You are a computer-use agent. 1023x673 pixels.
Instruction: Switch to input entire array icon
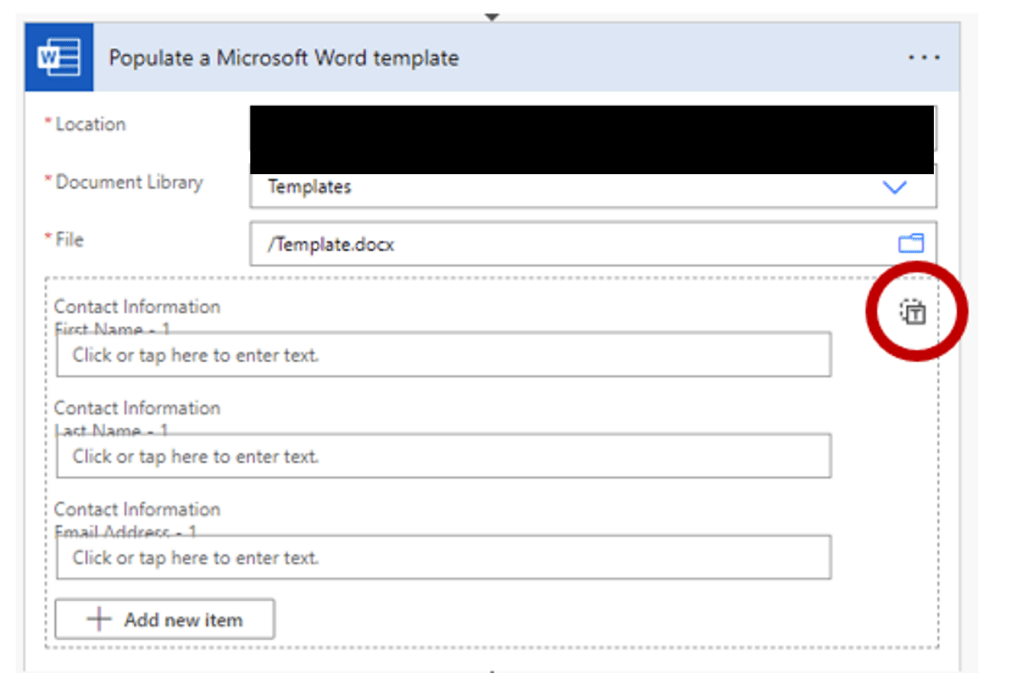click(913, 312)
